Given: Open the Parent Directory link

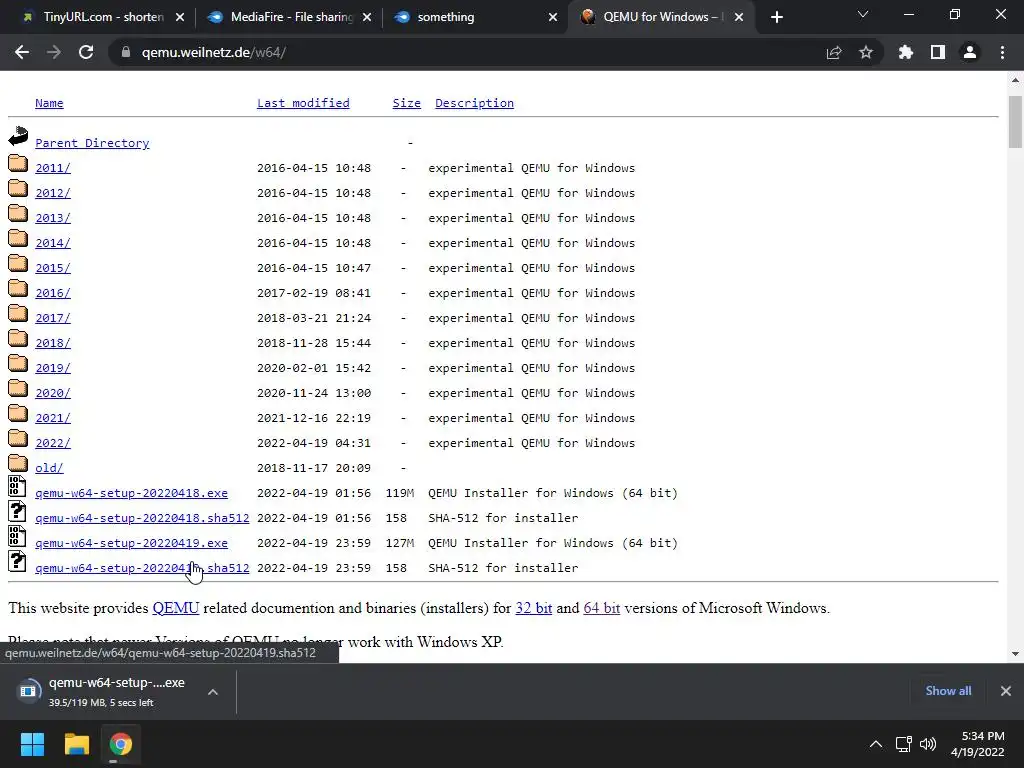Looking at the screenshot, I should click(x=92, y=143).
